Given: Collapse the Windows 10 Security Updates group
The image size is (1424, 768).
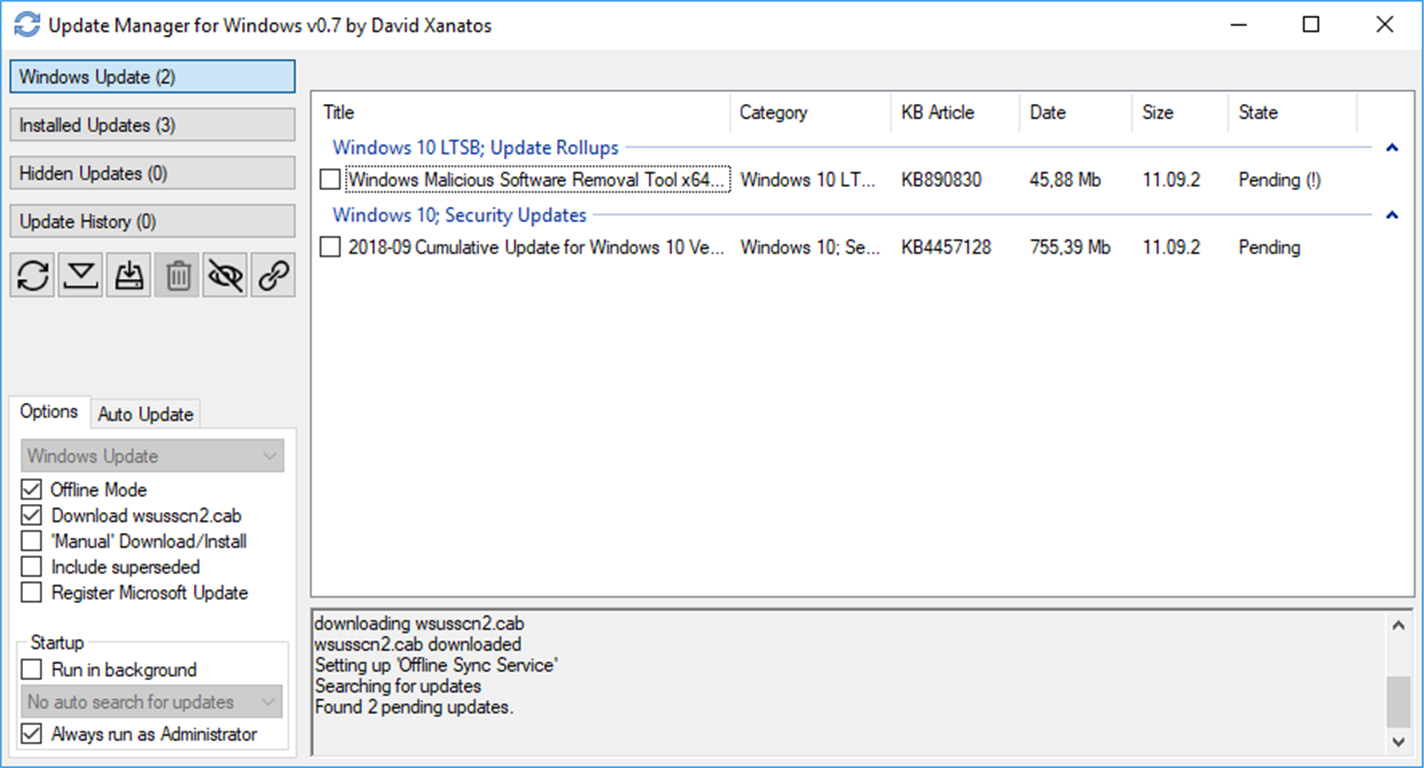Looking at the screenshot, I should point(1392,215).
